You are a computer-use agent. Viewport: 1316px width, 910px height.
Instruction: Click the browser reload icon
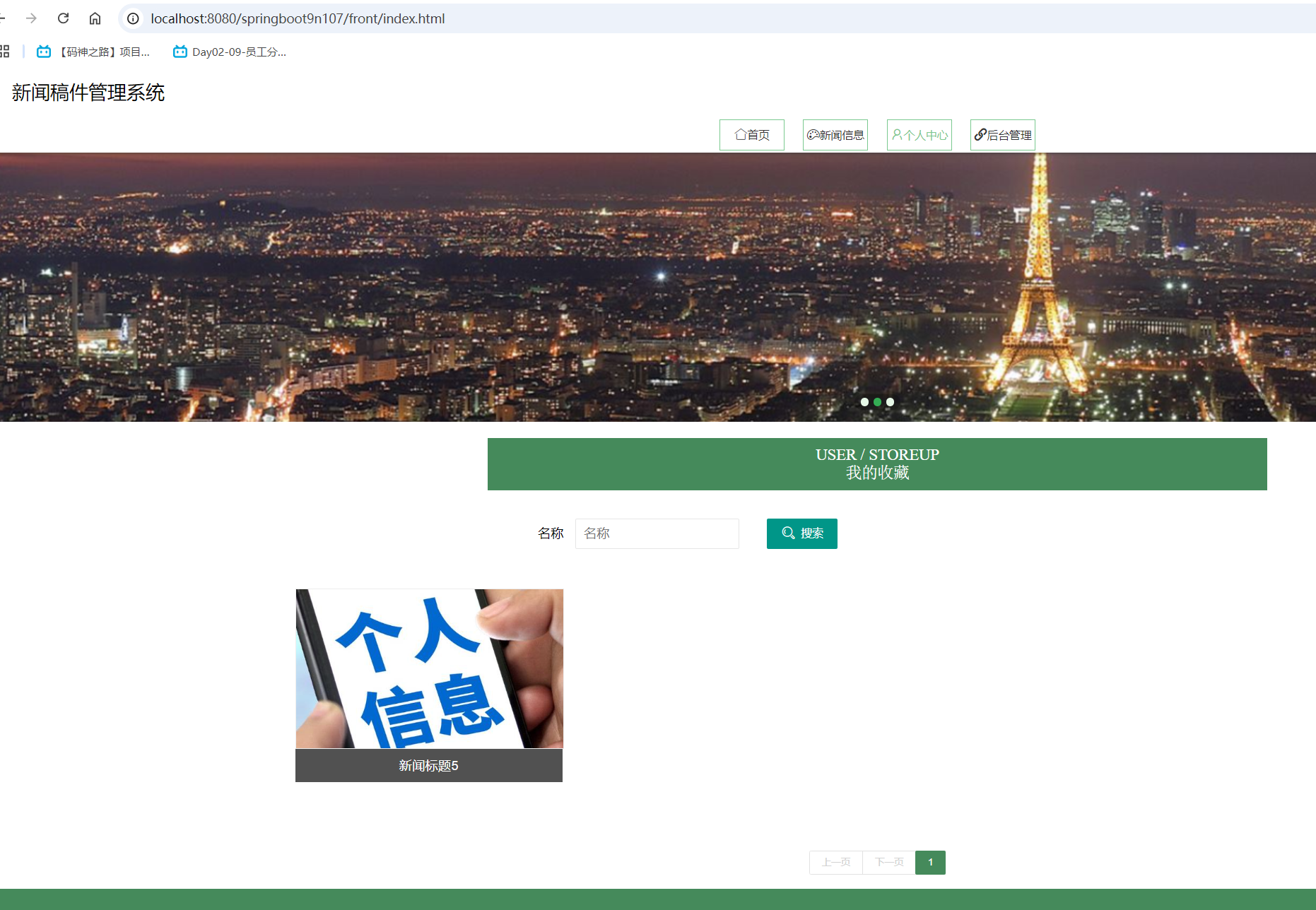point(63,18)
